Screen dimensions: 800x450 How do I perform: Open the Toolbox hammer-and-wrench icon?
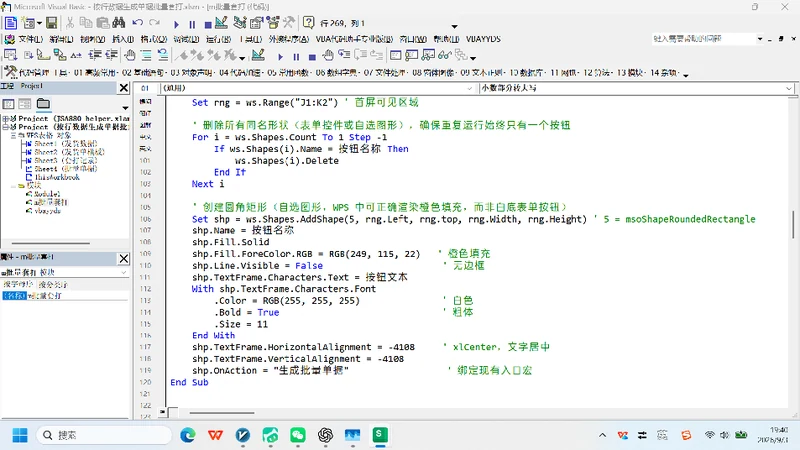pos(289,23)
